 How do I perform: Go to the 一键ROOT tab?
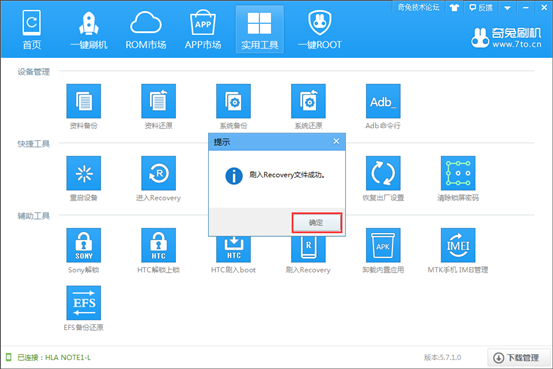[x=320, y=30]
